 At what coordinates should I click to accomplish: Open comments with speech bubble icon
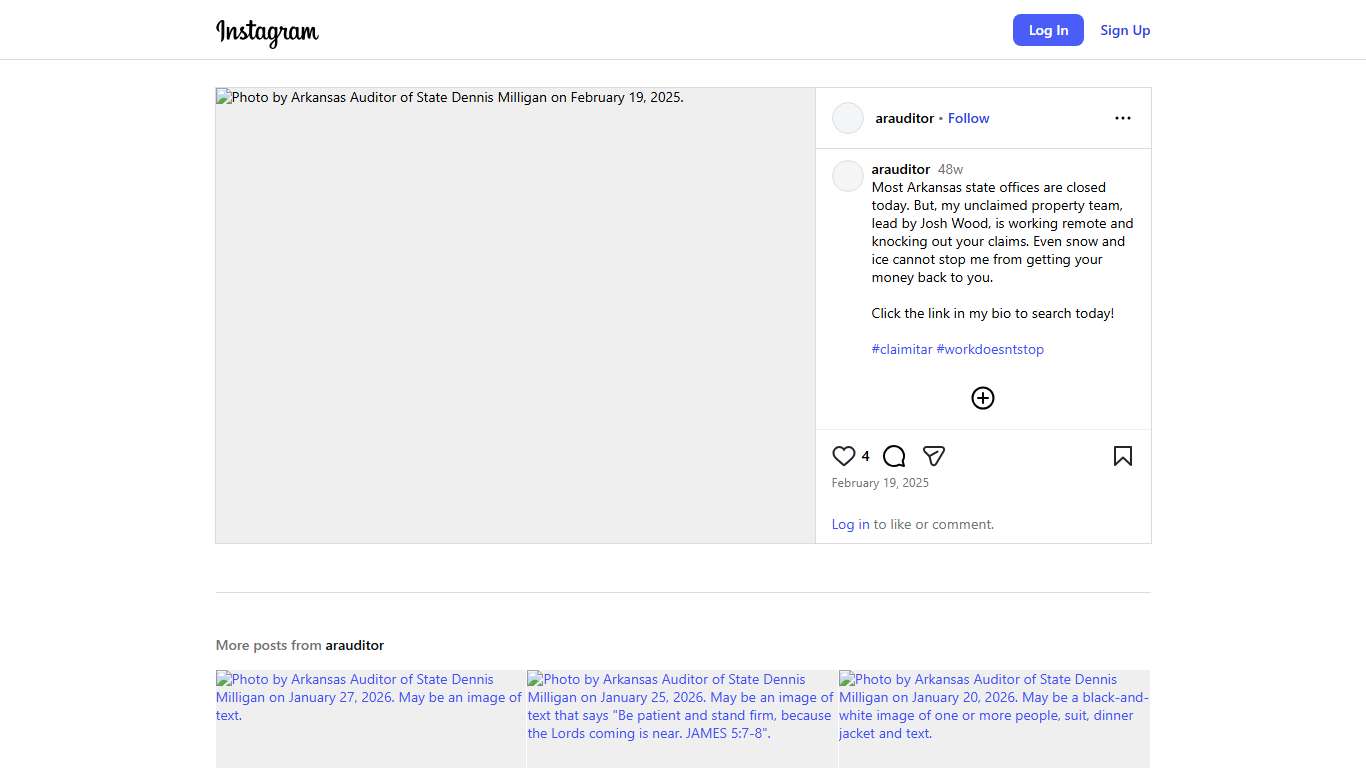point(894,456)
